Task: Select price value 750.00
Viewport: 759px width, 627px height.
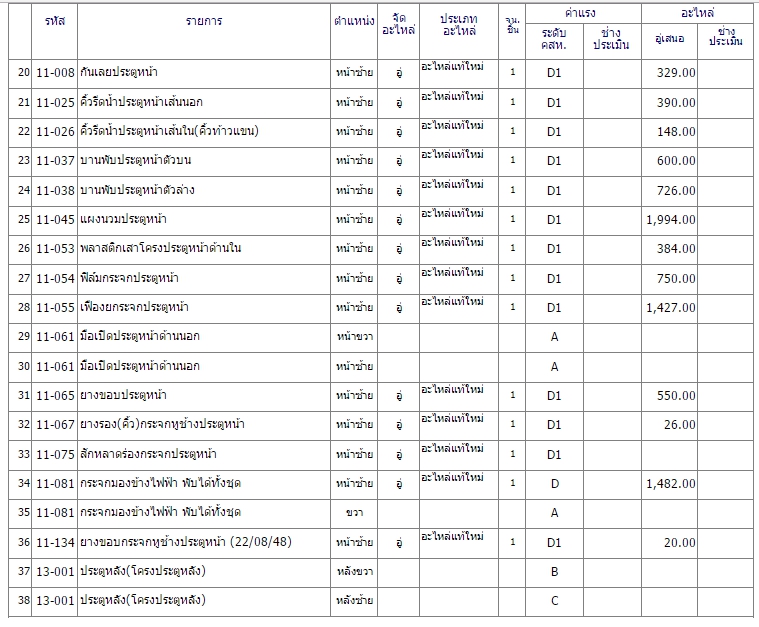Action: click(x=676, y=279)
